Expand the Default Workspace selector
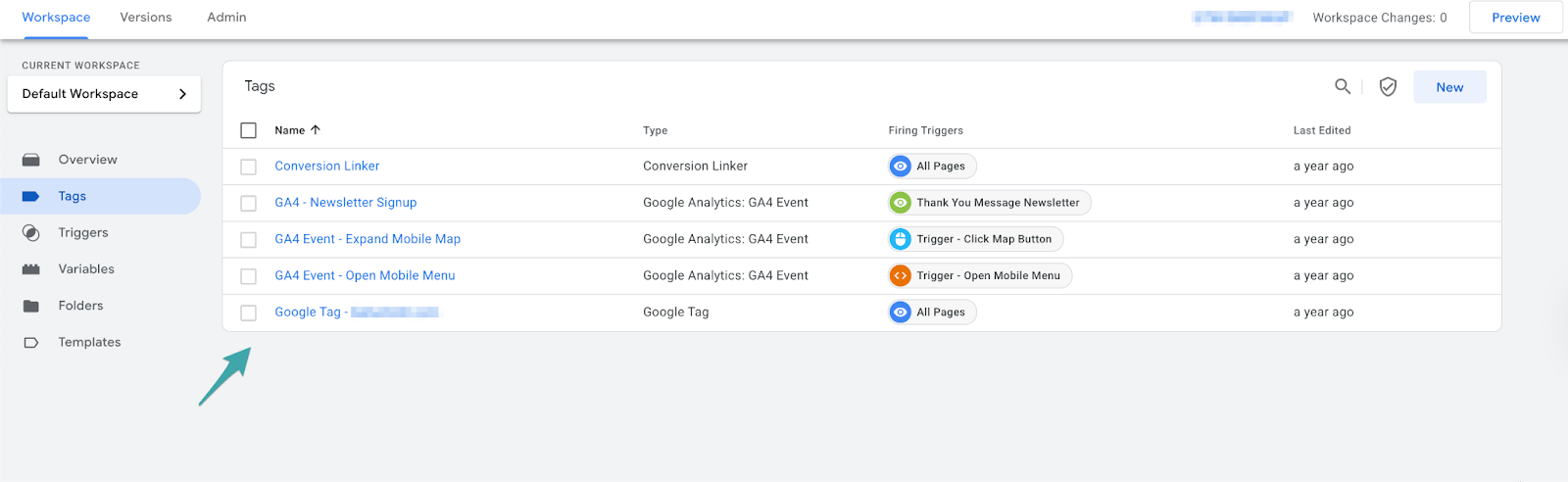 (x=104, y=94)
